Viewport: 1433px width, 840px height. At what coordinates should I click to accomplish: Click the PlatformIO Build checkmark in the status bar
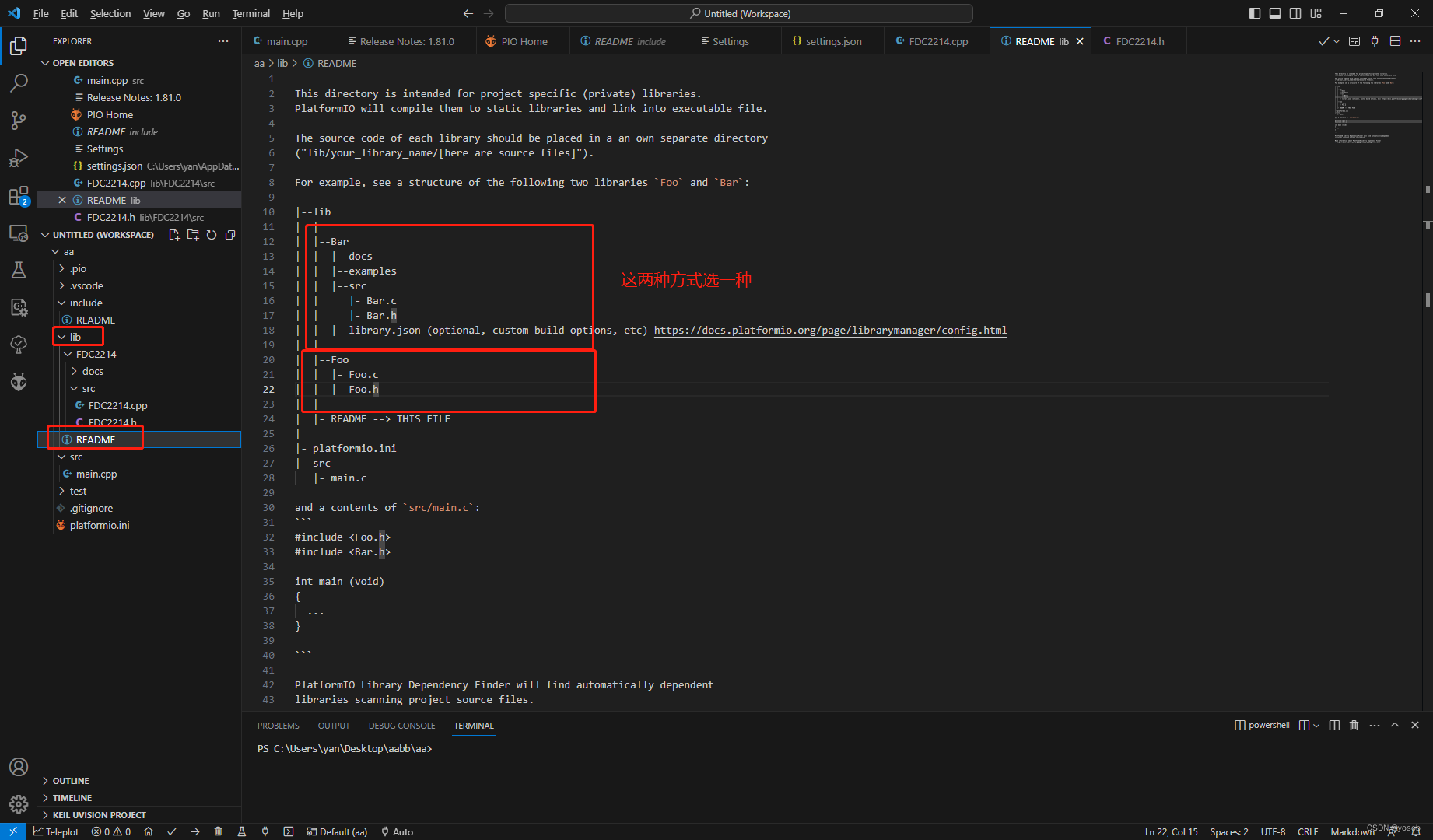pos(172,831)
